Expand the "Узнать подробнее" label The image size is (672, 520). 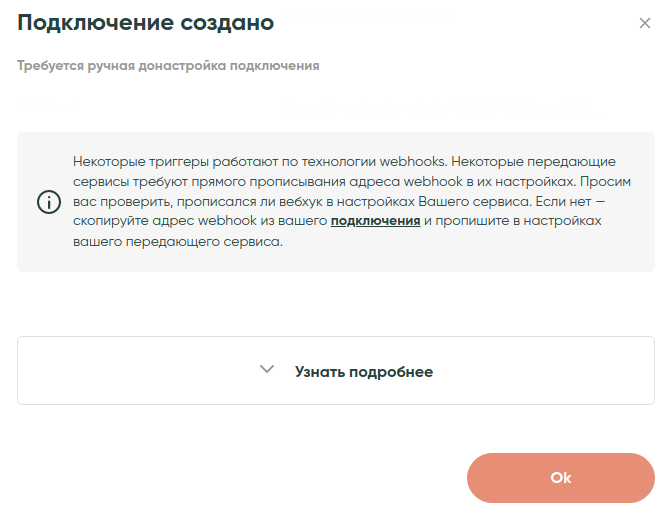(363, 371)
